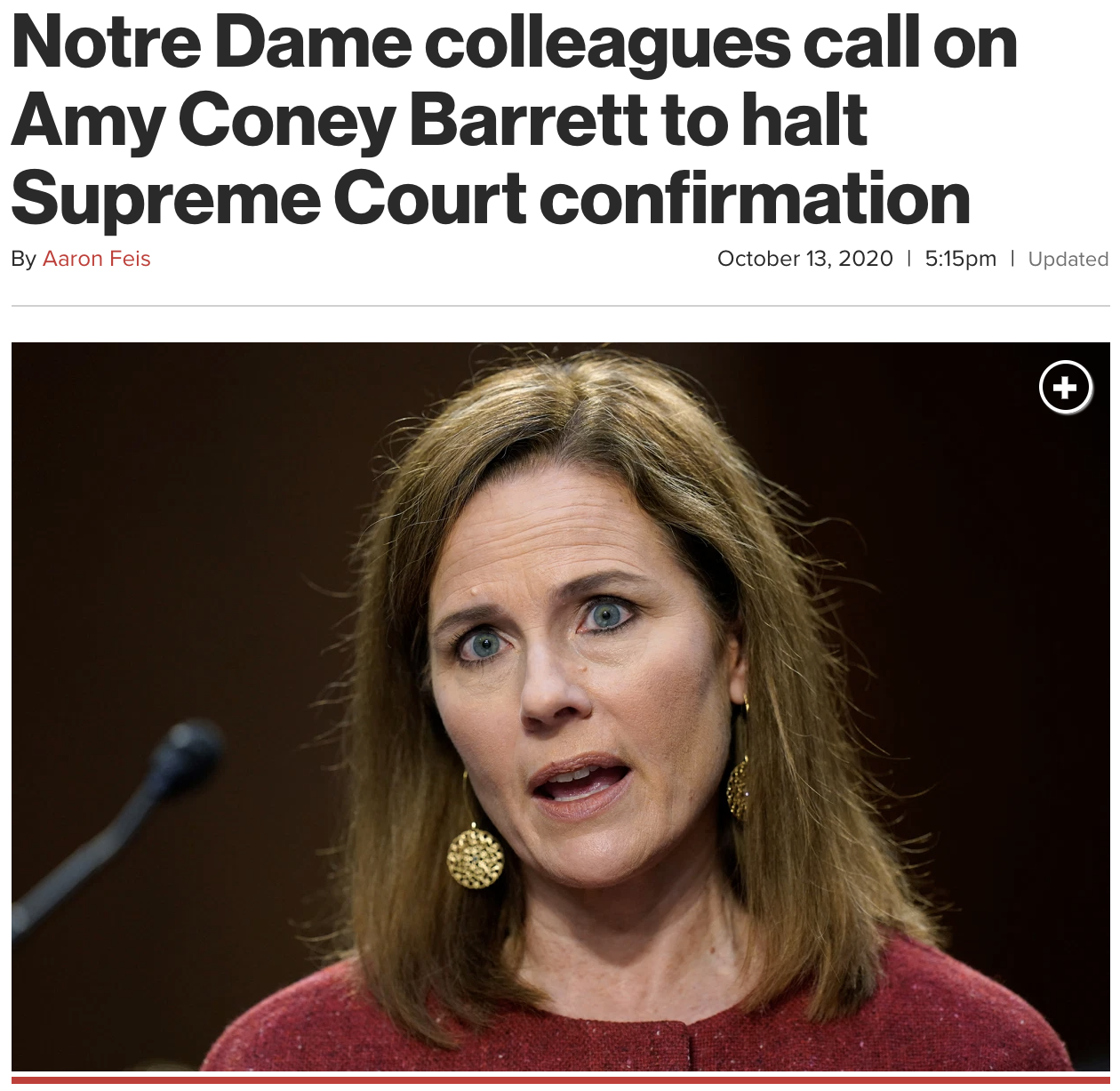Screen dimensions: 1120x1091
Task: Click "Notre Dame" in the headline
Action: [x=212, y=43]
